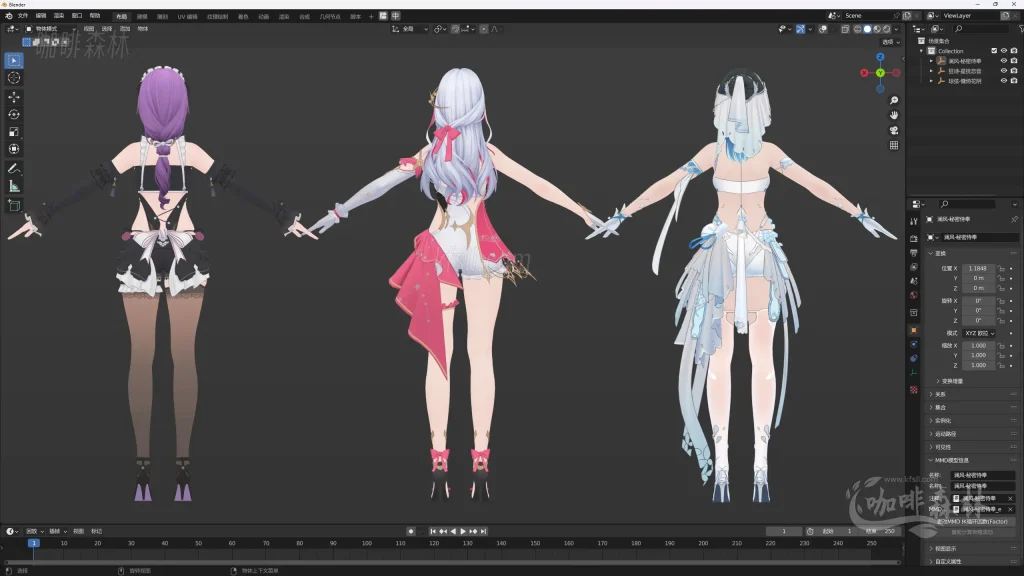This screenshot has height=576, width=1024.
Task: Toggle viewport overlays button
Action: coord(823,29)
